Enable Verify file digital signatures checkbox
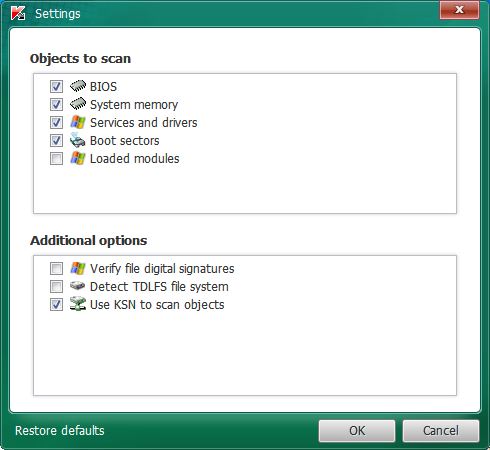Image resolution: width=490 pixels, height=450 pixels. point(56,269)
